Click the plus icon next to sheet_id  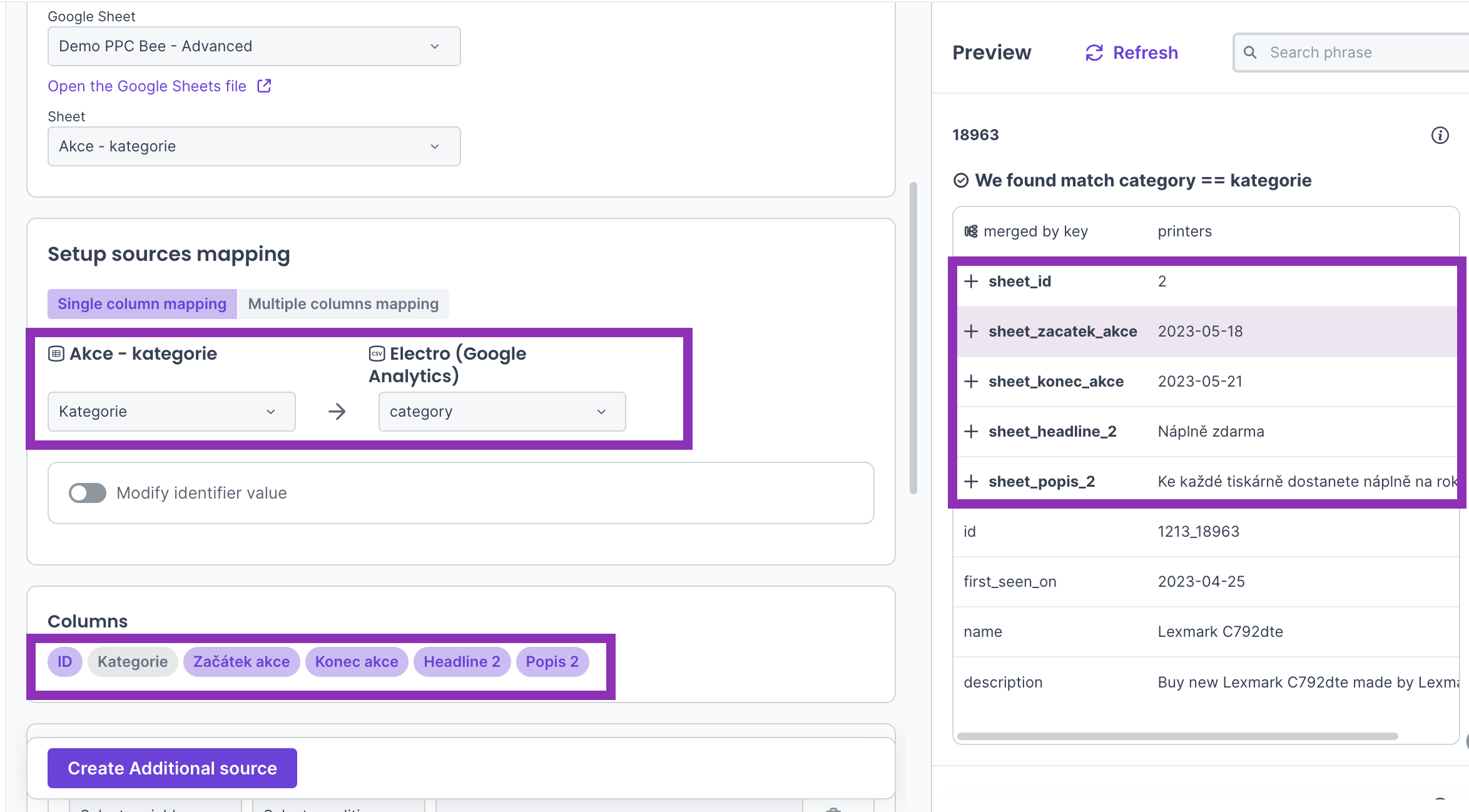(971, 282)
